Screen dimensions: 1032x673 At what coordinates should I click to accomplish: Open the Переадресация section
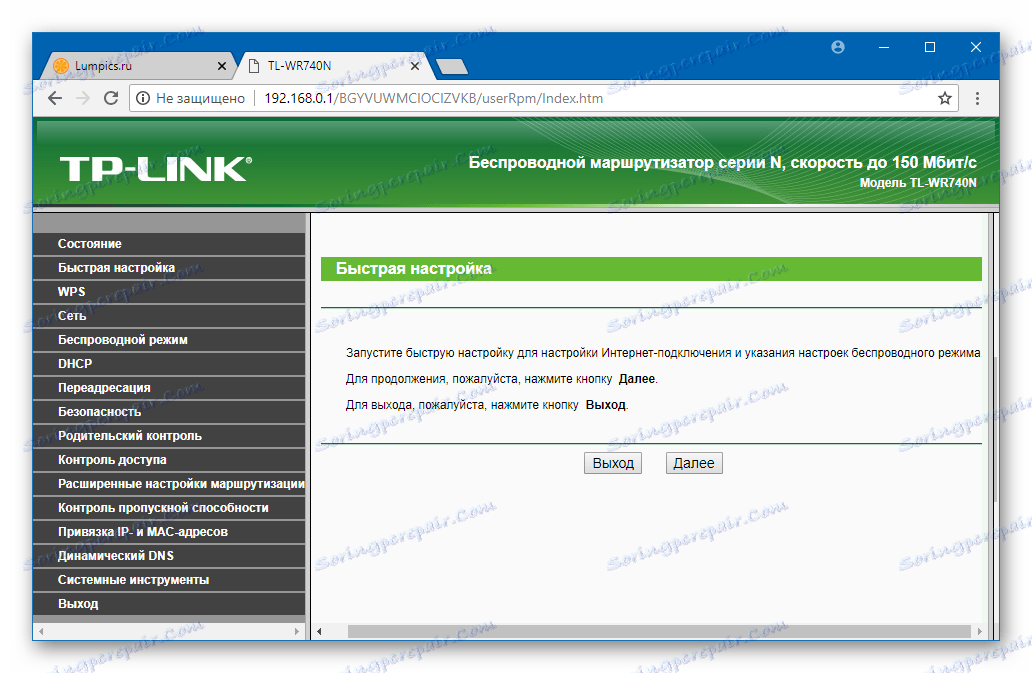click(x=169, y=387)
